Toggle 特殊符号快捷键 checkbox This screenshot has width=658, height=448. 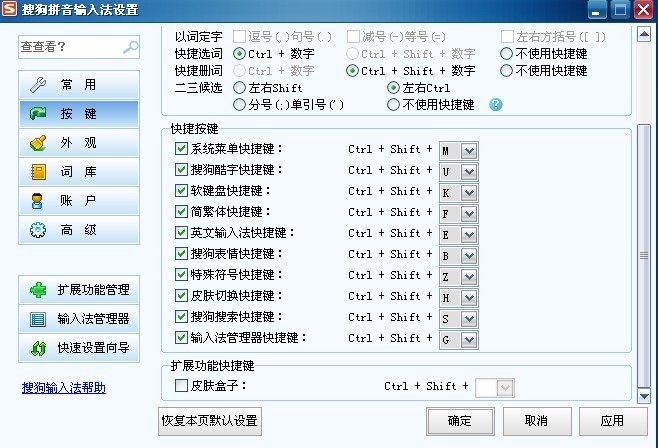click(x=181, y=274)
